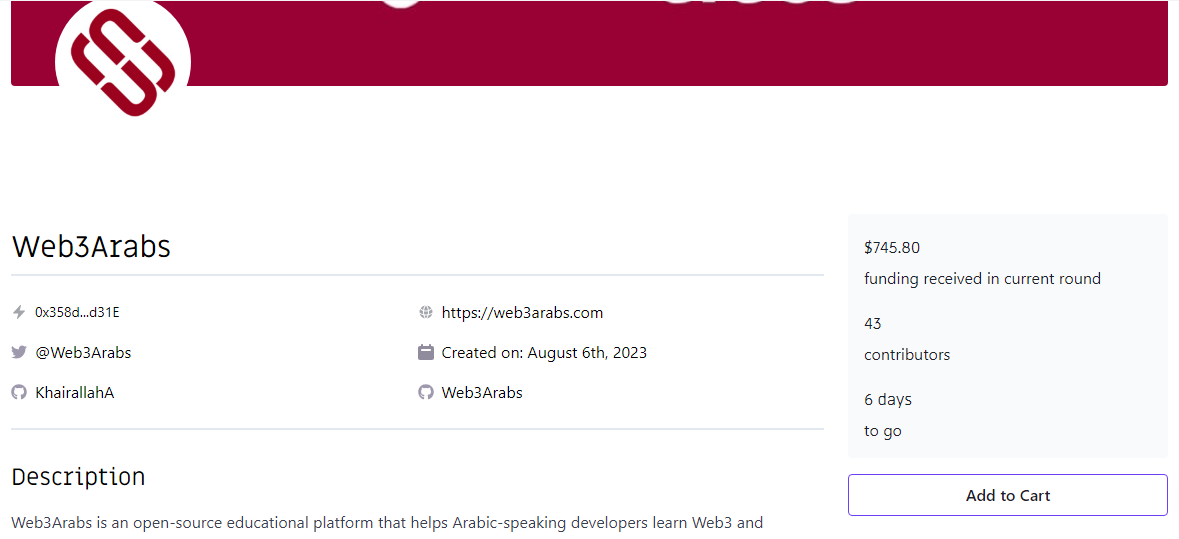Open the Web3Arabs GitHub organization link

(482, 392)
